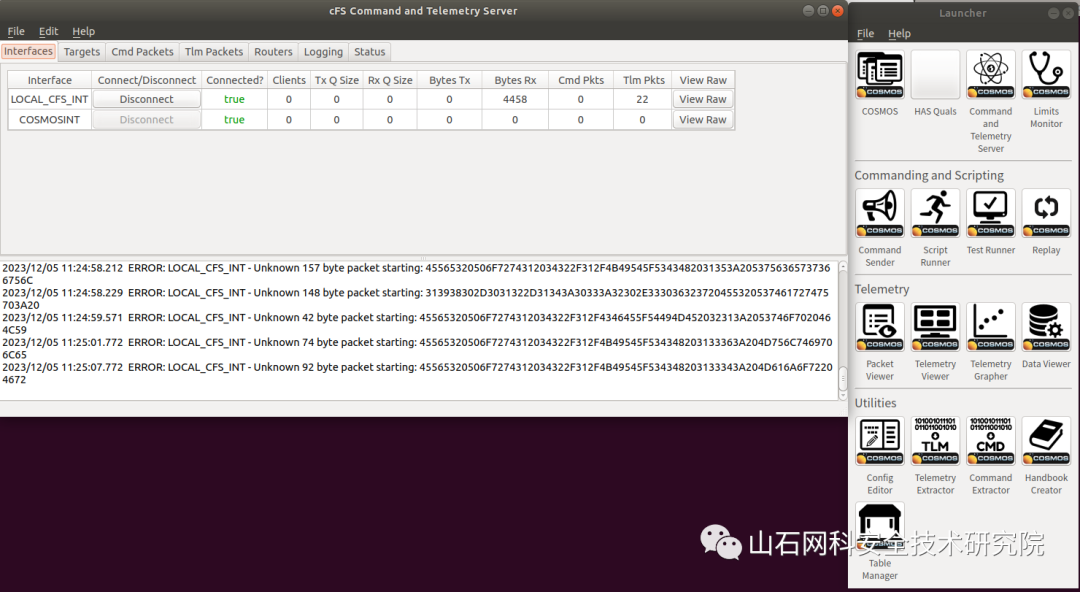The width and height of the screenshot is (1080, 592).
Task: Open the Launcher File menu
Action: [866, 33]
